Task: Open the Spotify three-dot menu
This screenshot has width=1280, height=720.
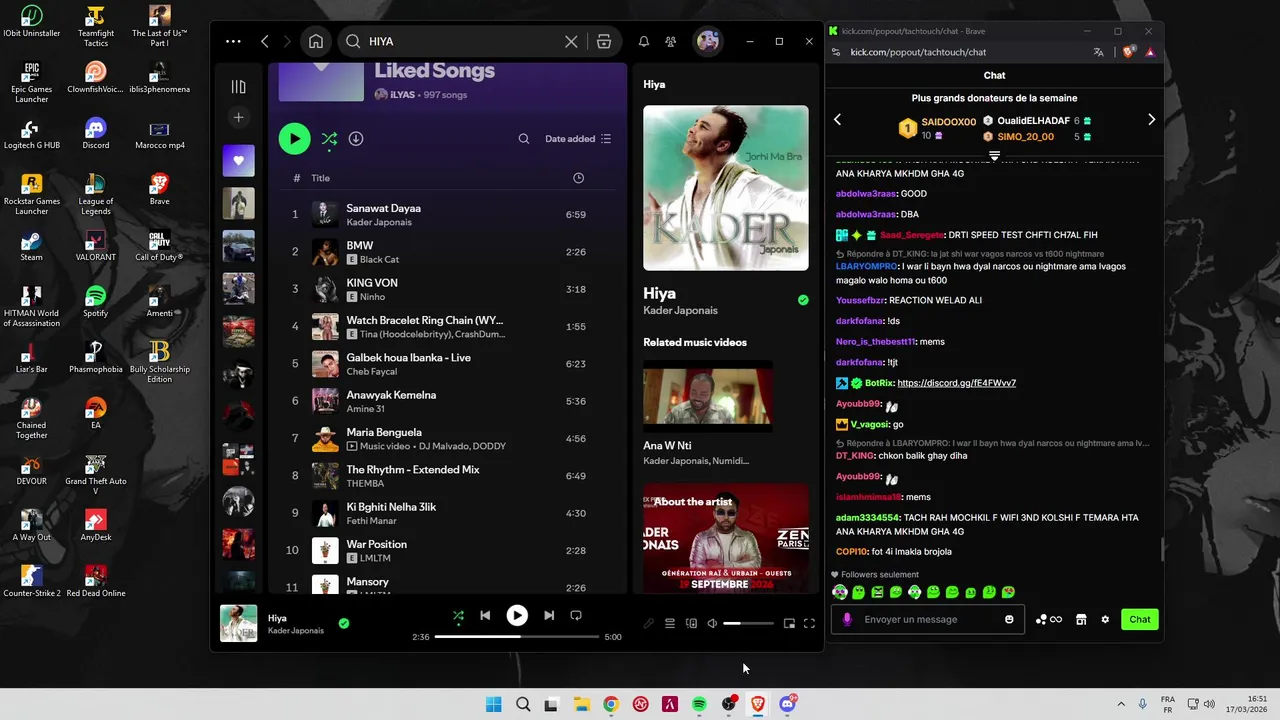Action: click(x=233, y=41)
